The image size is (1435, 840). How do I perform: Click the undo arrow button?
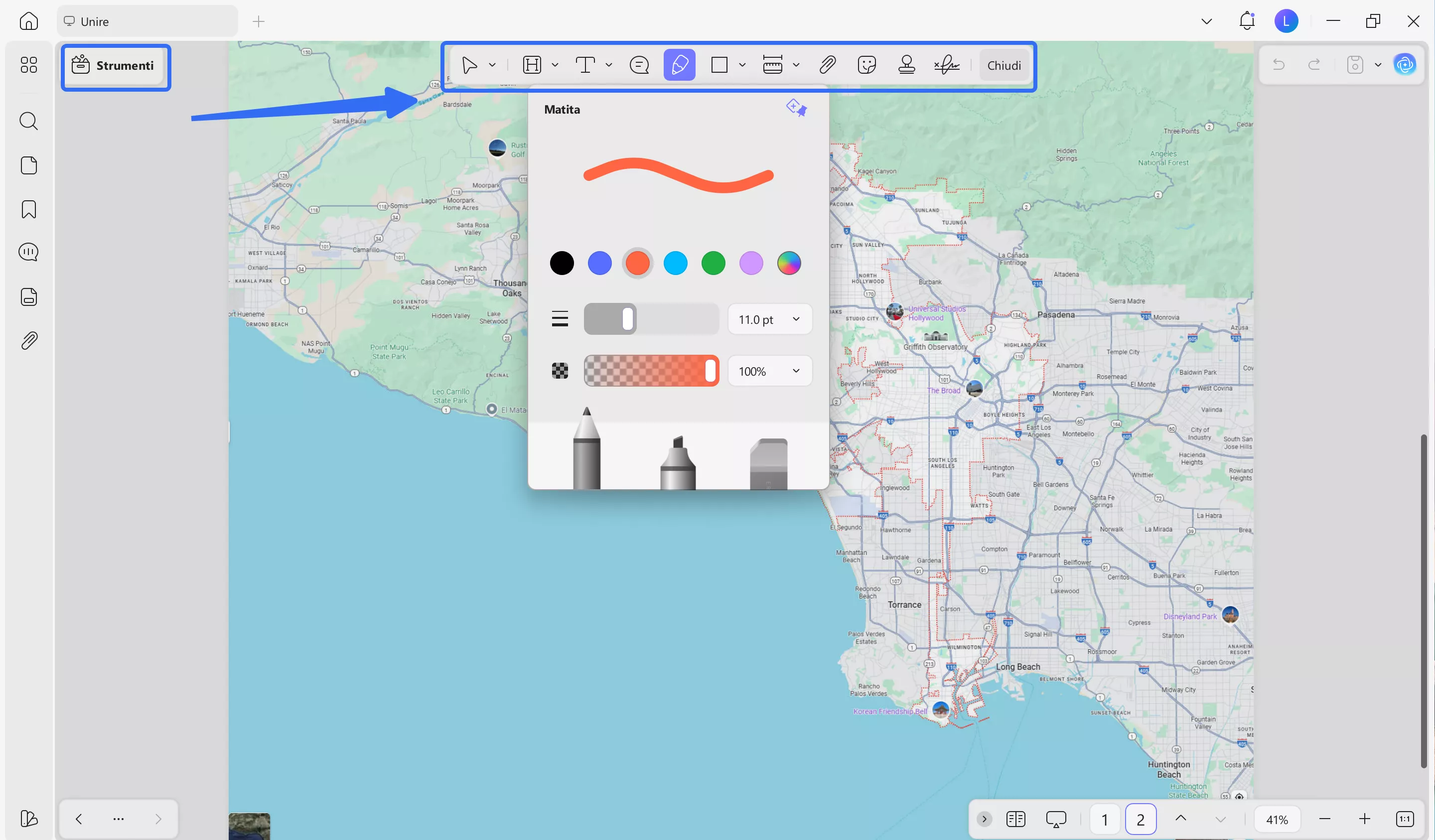coord(1279,64)
